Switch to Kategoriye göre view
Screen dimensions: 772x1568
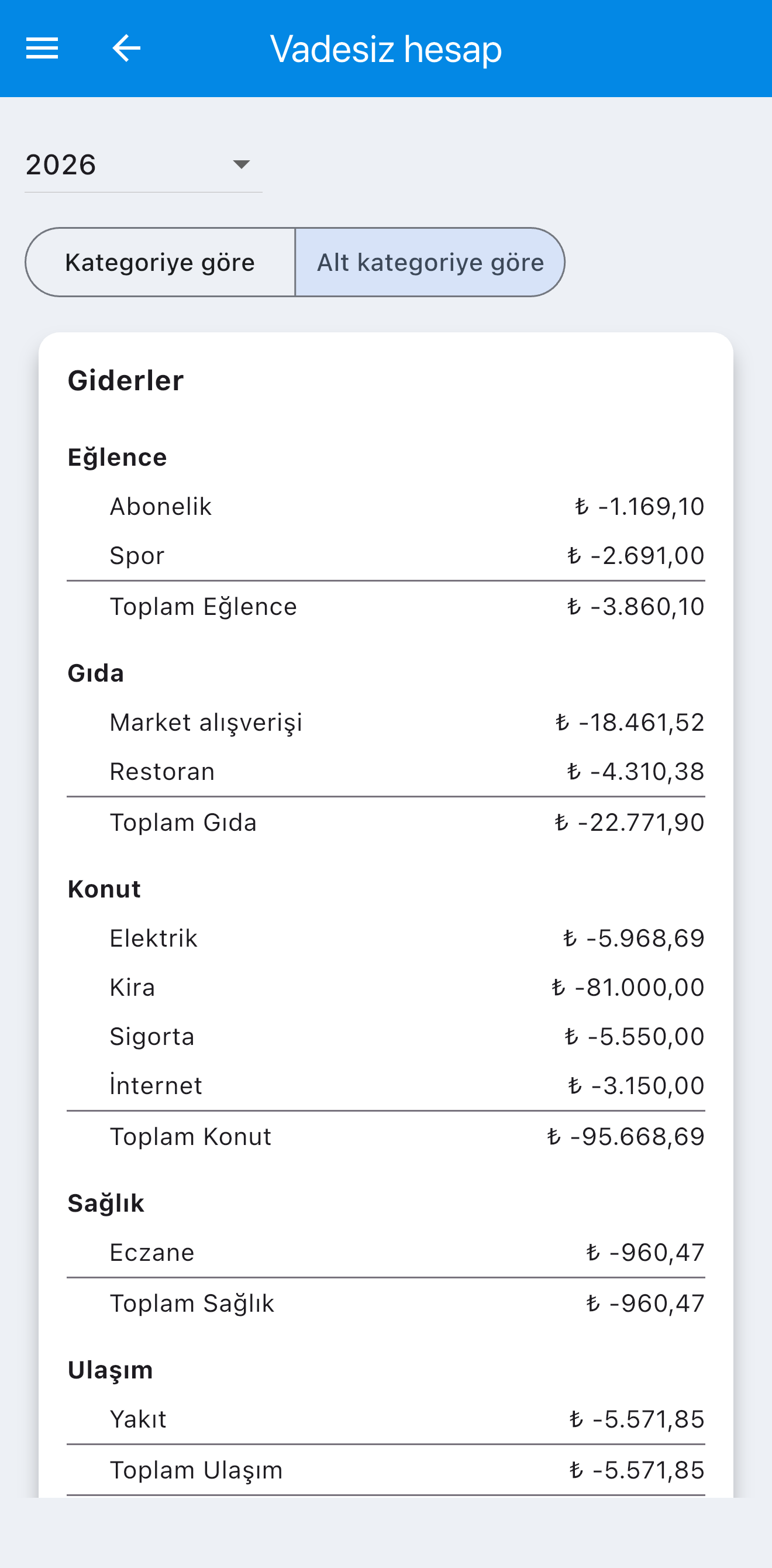click(161, 262)
